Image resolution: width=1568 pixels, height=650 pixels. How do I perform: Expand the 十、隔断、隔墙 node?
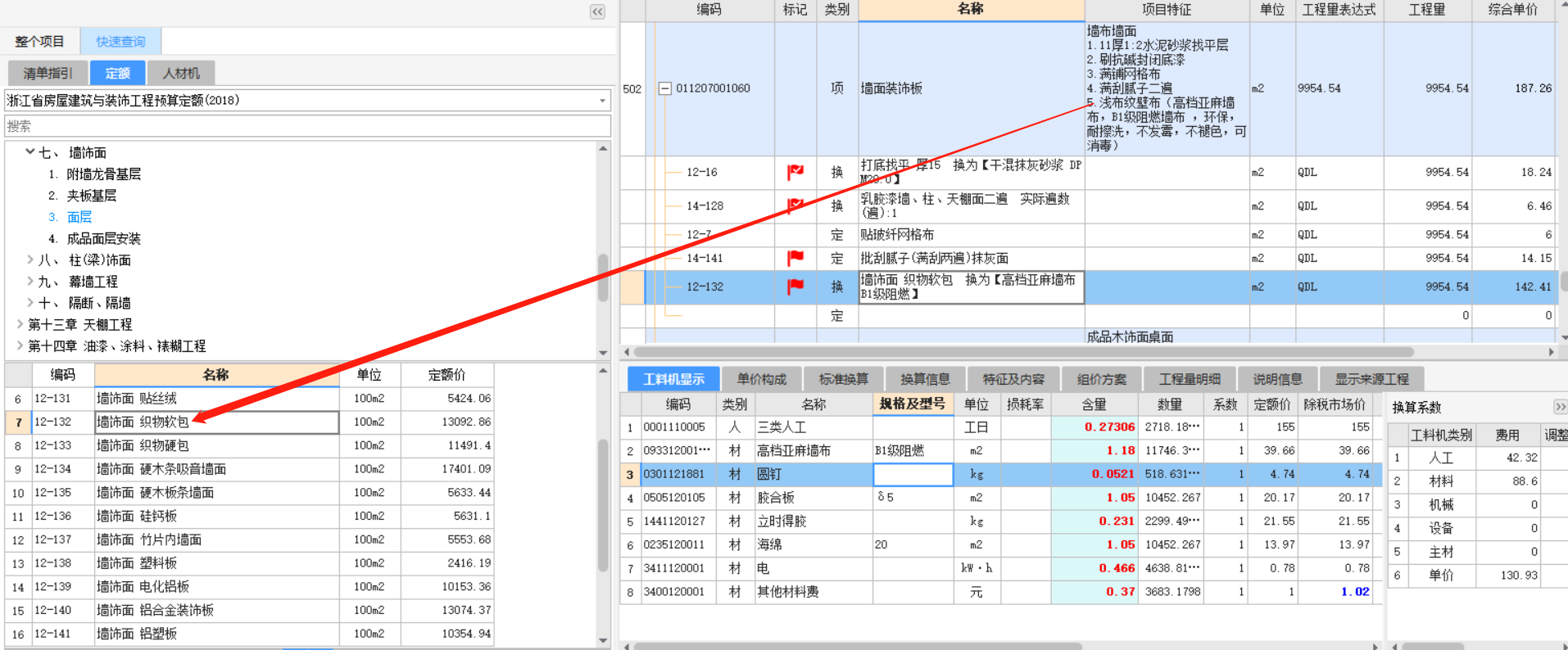29,302
